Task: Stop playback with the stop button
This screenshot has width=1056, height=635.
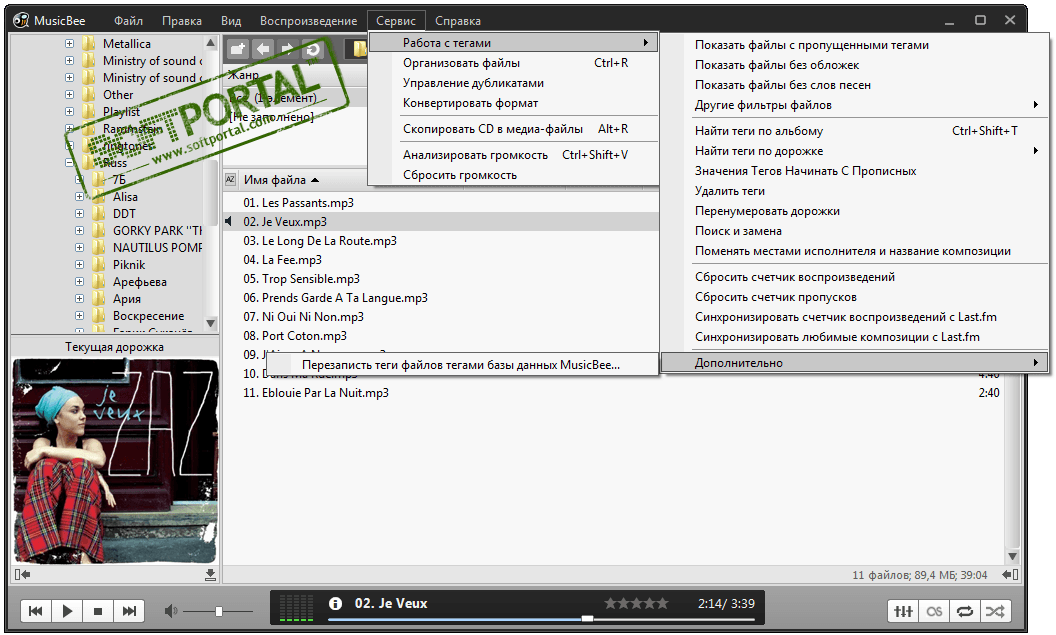Action: 98,611
